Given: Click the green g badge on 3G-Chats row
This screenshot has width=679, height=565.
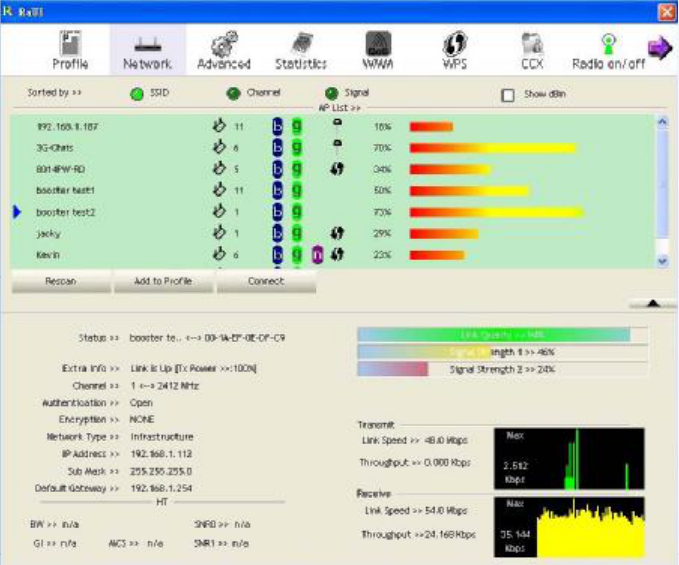Looking at the screenshot, I should click(297, 148).
